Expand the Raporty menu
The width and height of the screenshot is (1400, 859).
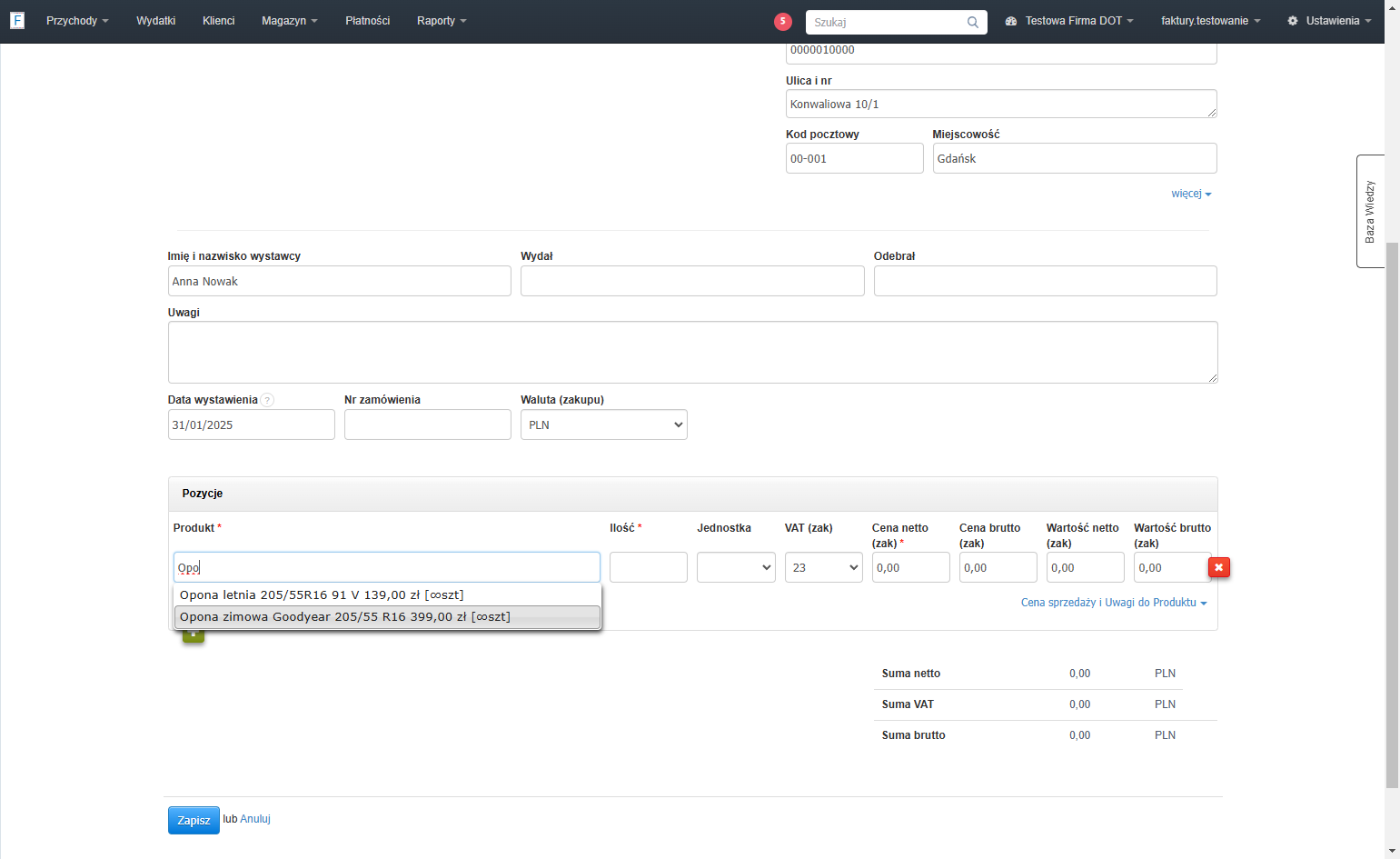pos(442,21)
